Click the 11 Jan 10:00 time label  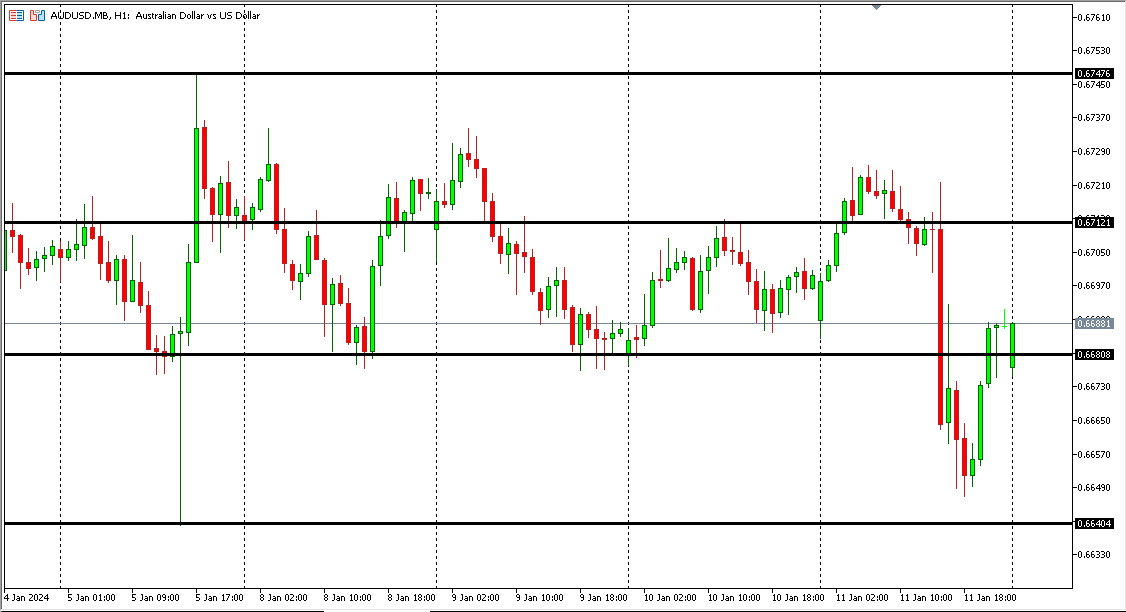click(x=926, y=598)
